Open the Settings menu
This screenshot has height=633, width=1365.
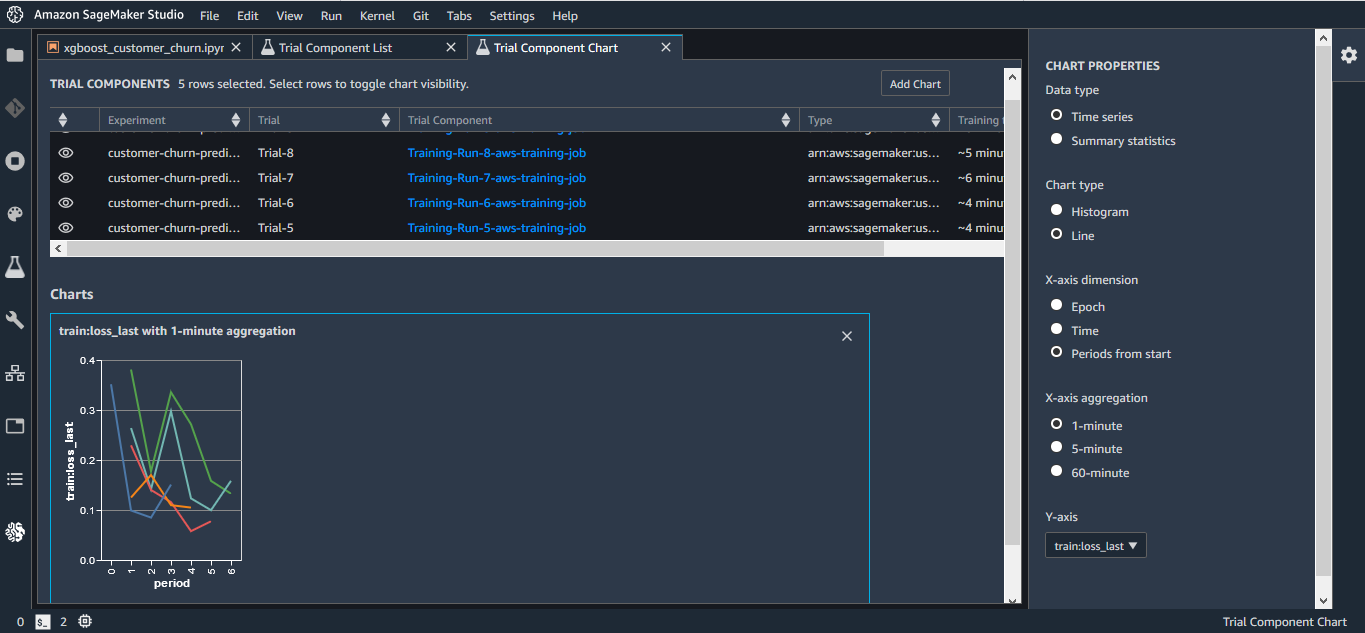(x=512, y=16)
